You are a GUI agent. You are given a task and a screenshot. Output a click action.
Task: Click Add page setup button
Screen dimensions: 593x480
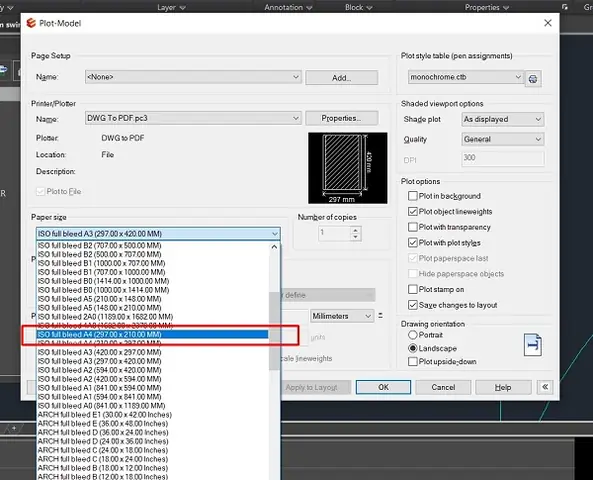[342, 78]
